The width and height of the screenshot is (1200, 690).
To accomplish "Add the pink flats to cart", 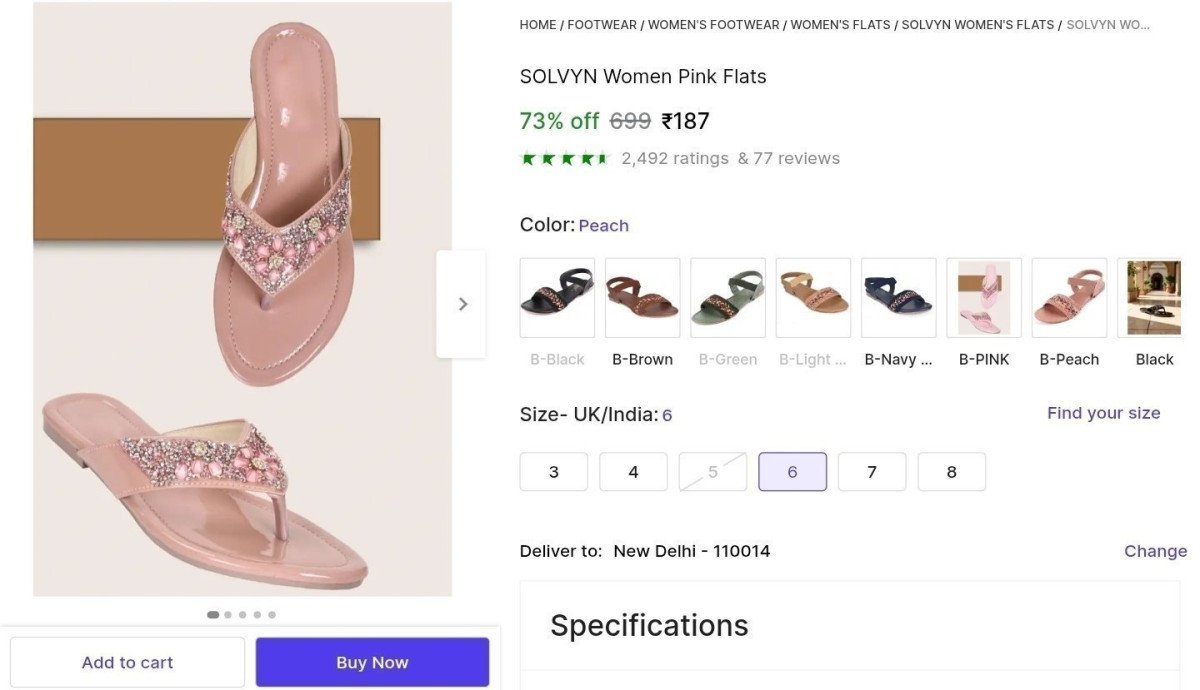I will click(x=127, y=661).
